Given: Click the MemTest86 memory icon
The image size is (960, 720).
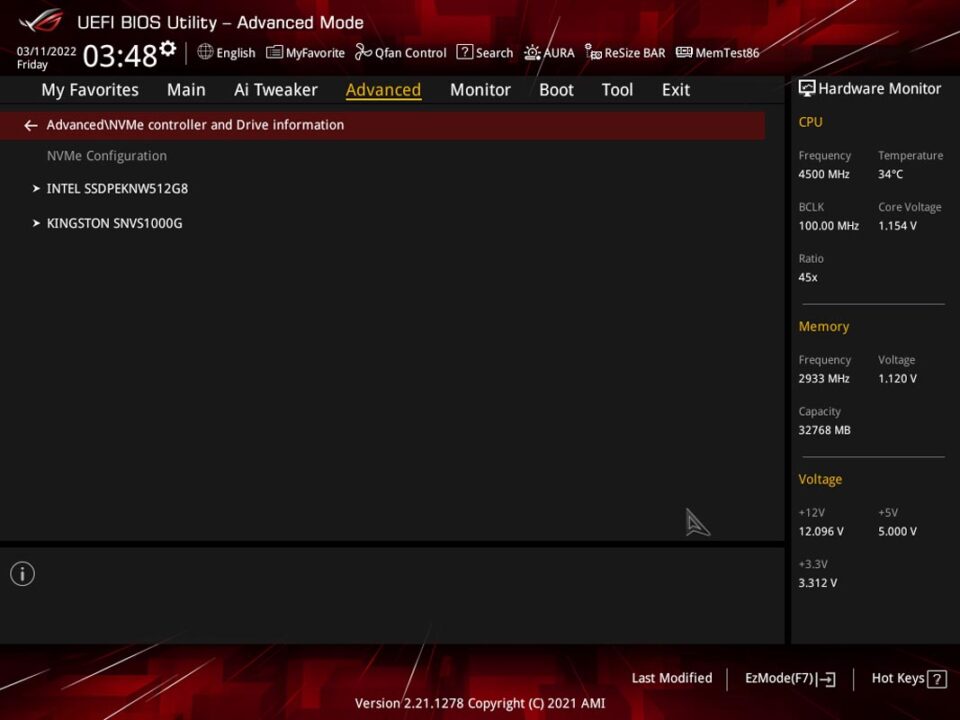Looking at the screenshot, I should click(x=684, y=53).
